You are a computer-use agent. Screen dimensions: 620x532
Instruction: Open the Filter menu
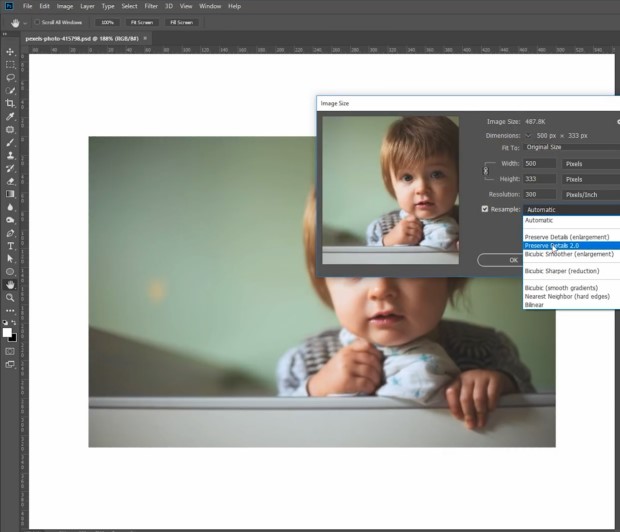(x=151, y=6)
